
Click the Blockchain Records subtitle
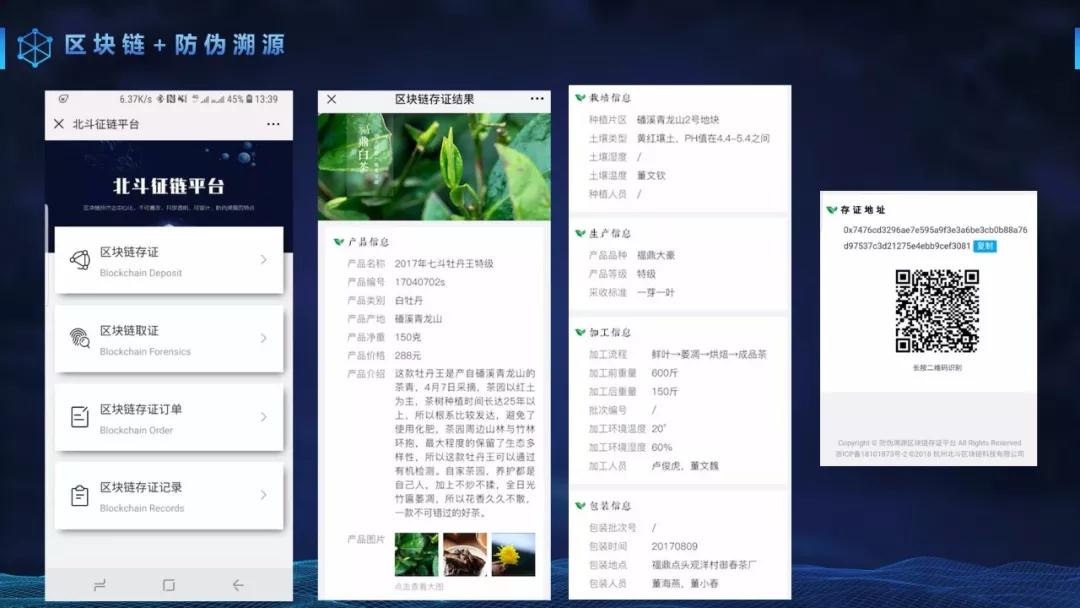point(142,508)
